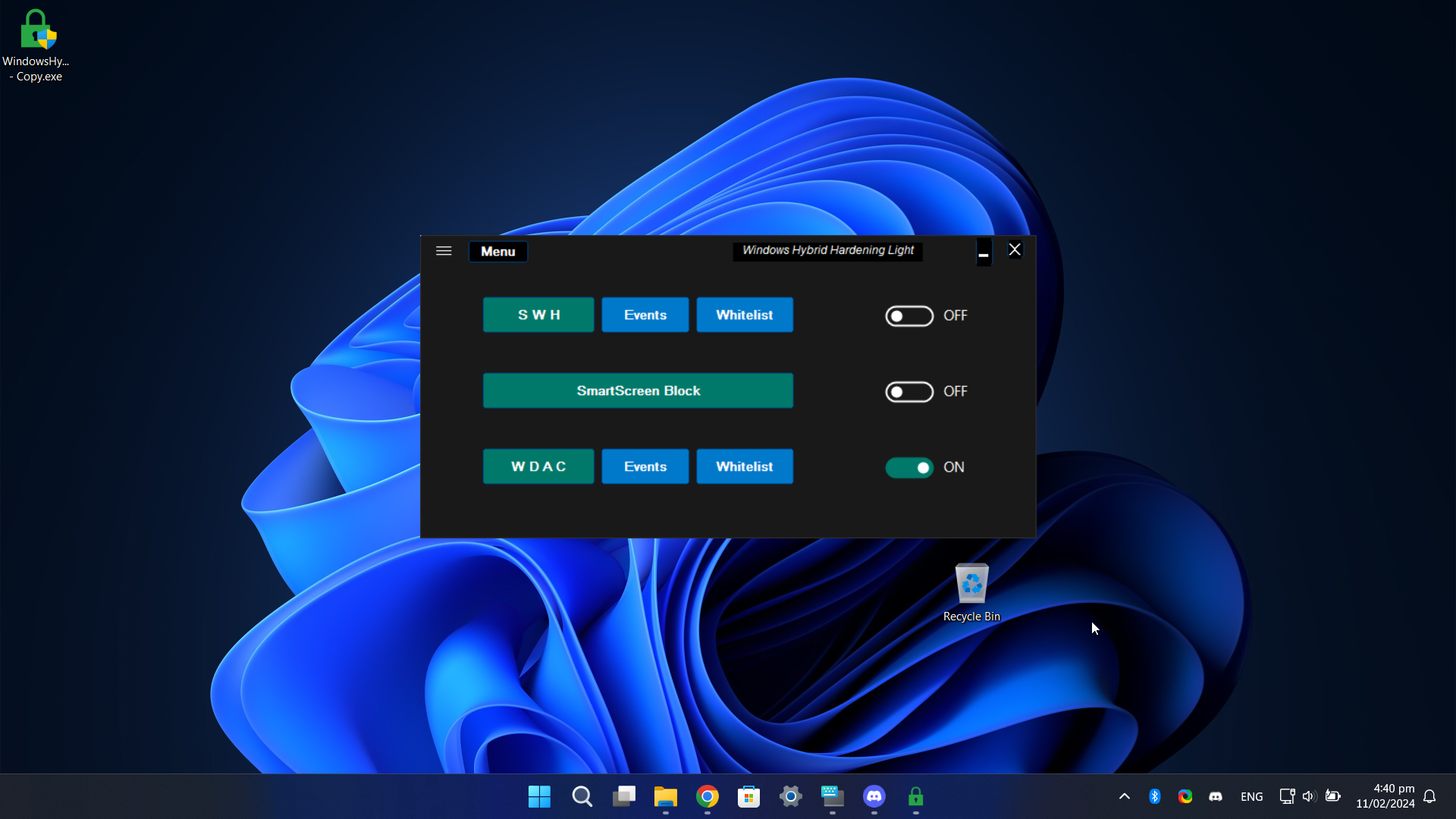Expand the hidden system tray icons chevron
Image resolution: width=1456 pixels, height=819 pixels.
1124,796
